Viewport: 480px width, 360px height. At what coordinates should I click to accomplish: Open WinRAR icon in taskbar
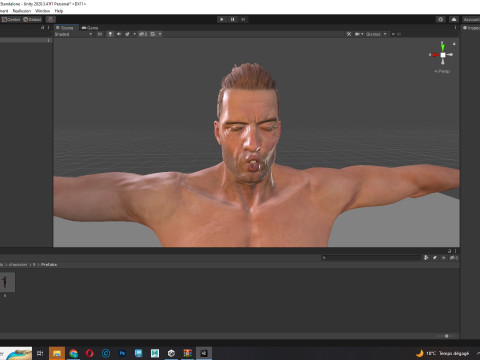pos(188,353)
